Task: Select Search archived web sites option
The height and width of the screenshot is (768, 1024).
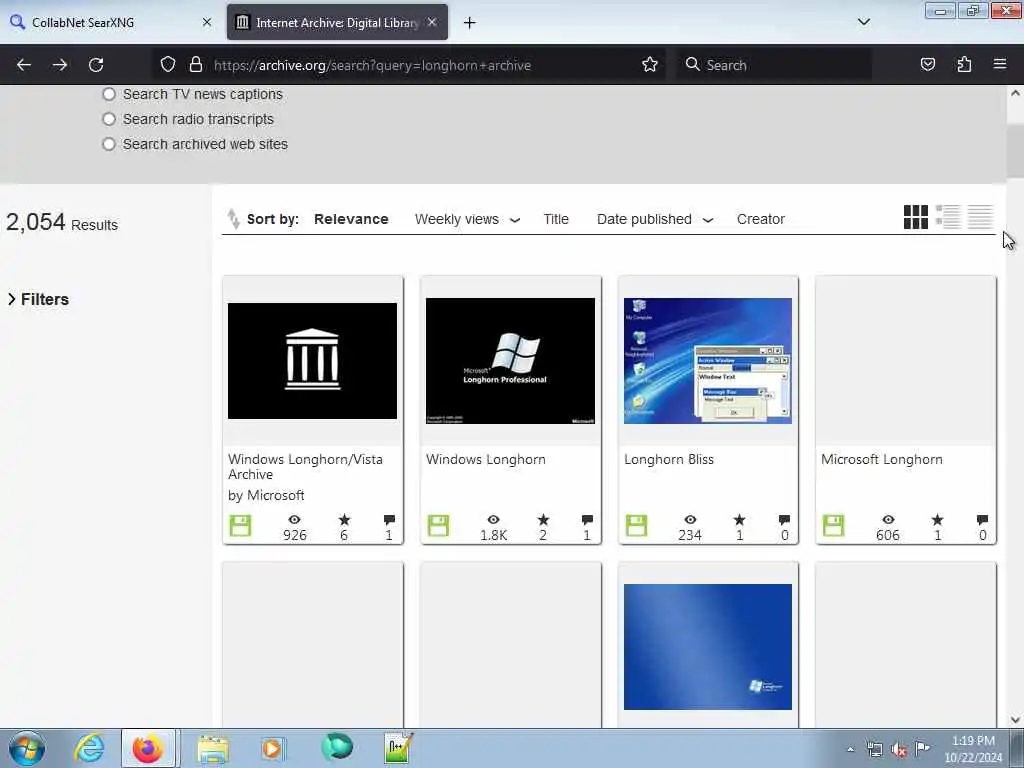Action: point(109,144)
